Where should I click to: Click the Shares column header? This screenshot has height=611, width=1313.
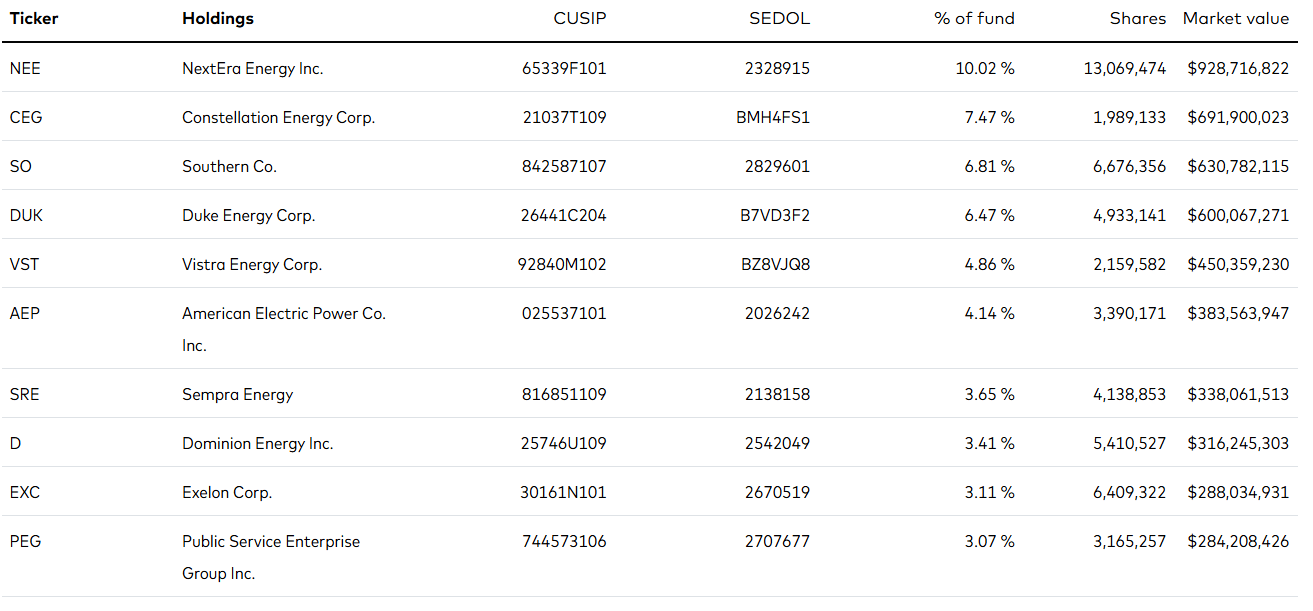click(x=1138, y=18)
